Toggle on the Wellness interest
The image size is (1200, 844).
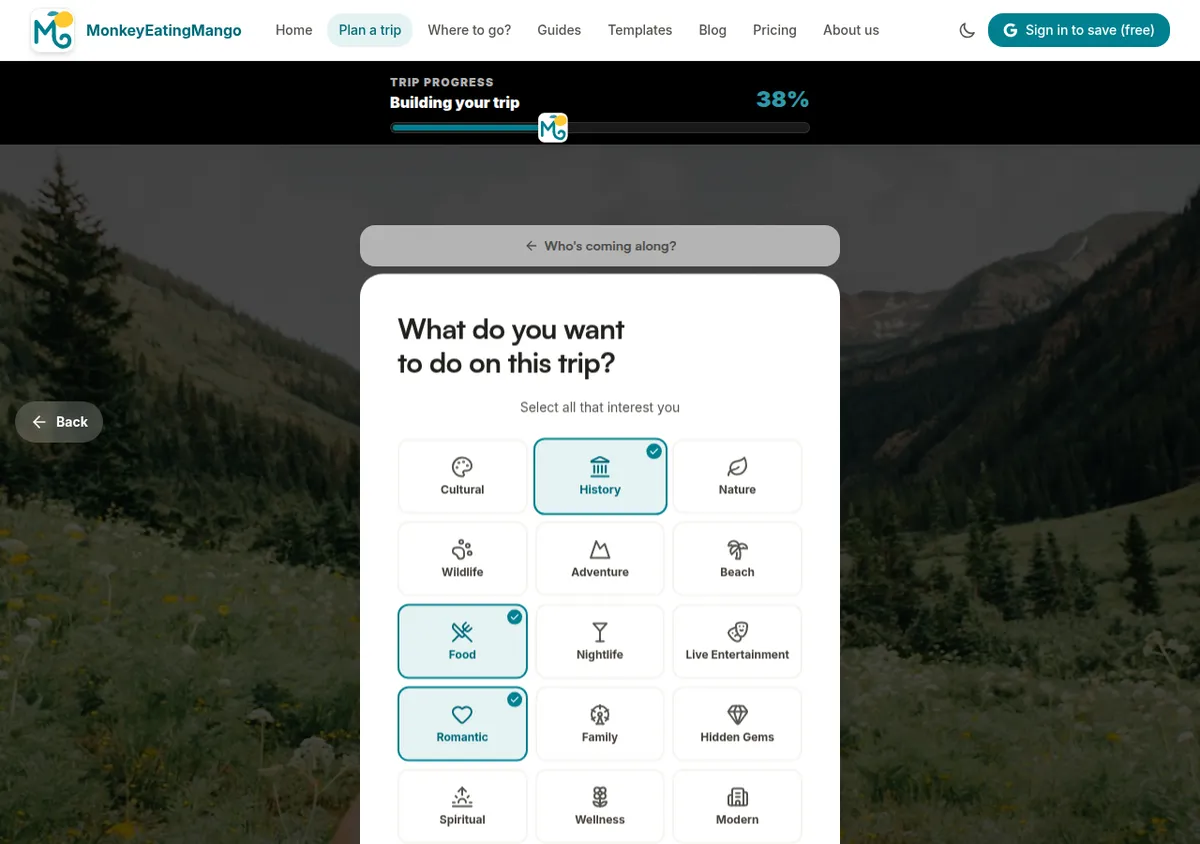[x=600, y=806]
